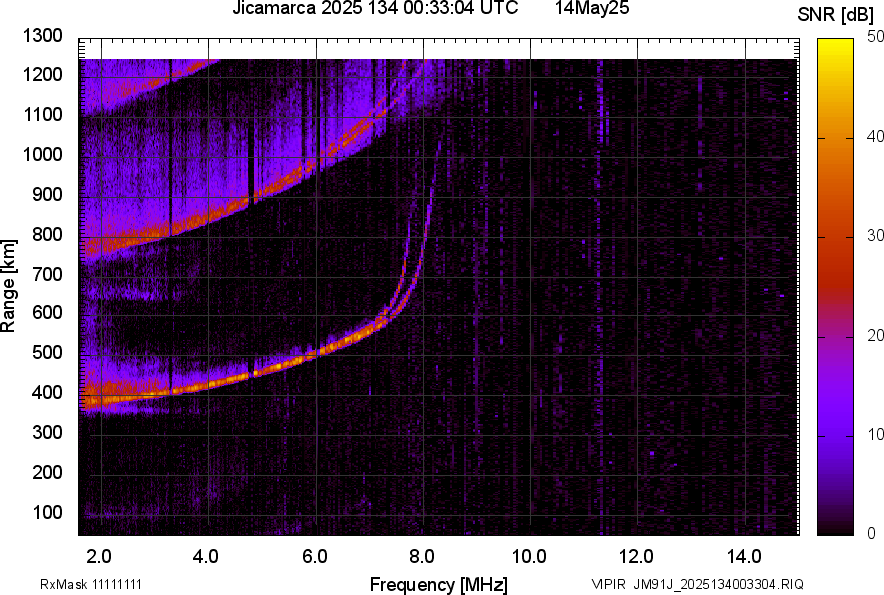Click the colorbar 30 tick value
This screenshot has height=595, width=884.
(x=876, y=235)
